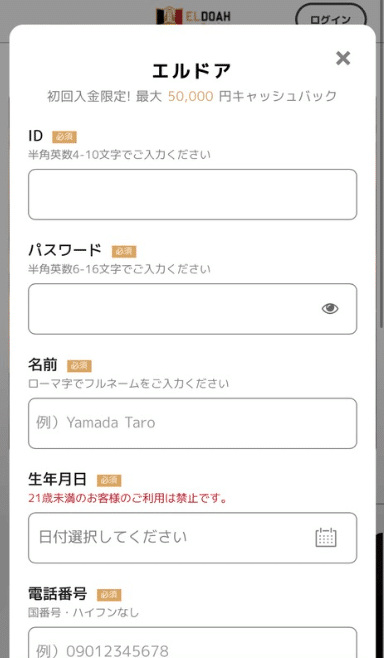The width and height of the screenshot is (384, 658).
Task: Click the ログイン button
Action: tap(331, 19)
